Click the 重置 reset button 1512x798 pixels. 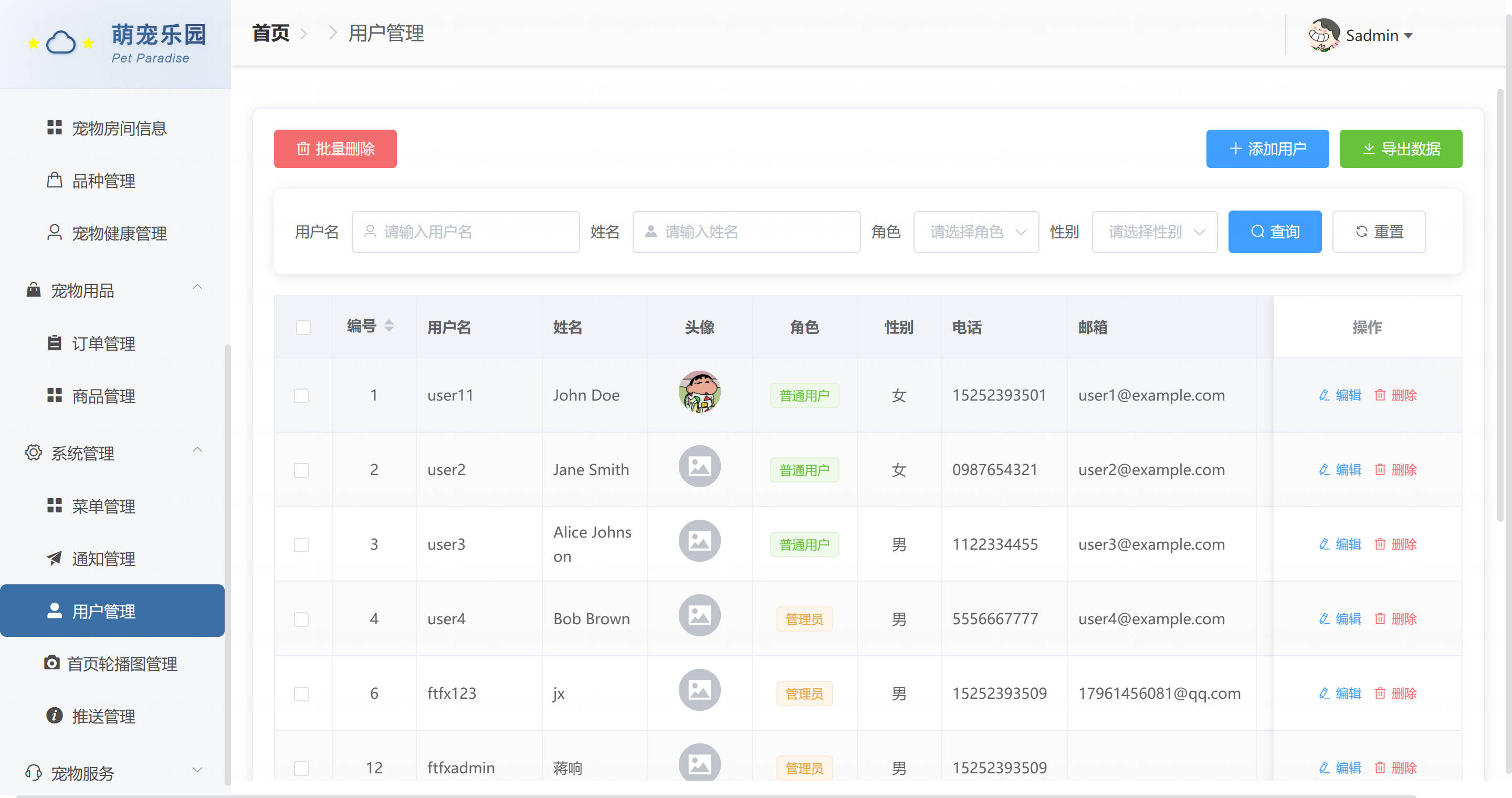(x=1379, y=232)
